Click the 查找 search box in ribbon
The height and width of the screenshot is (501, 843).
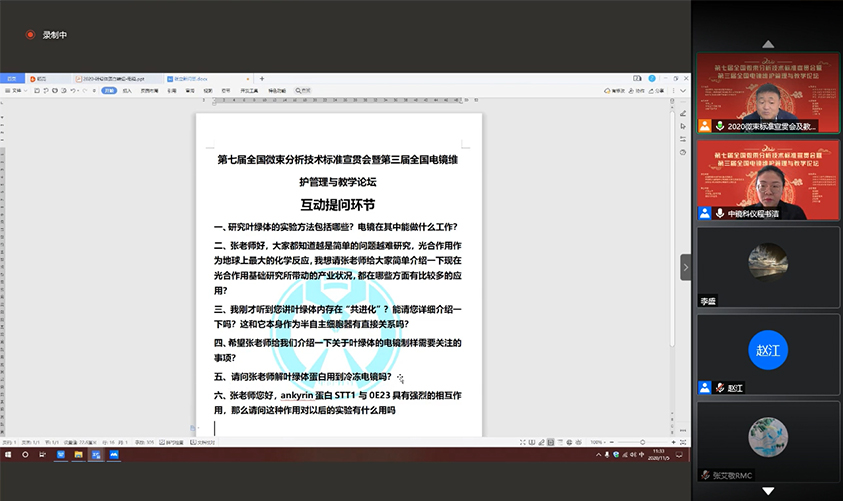click(x=298, y=90)
